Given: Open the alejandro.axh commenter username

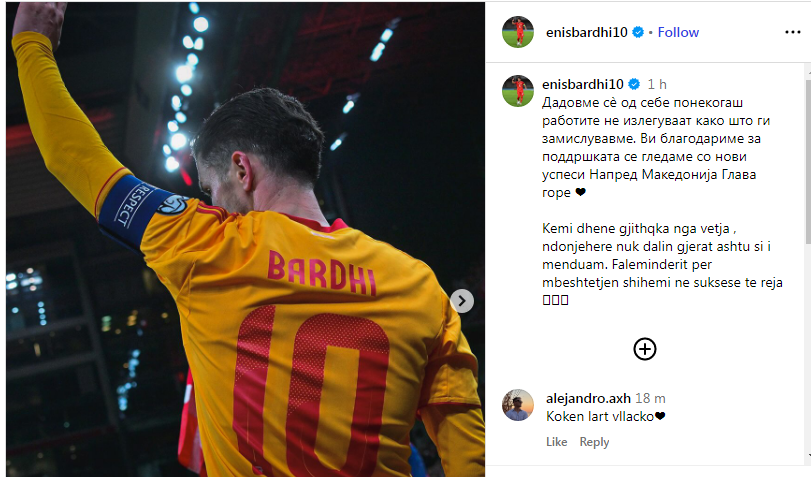Looking at the screenshot, I should click(x=588, y=398).
